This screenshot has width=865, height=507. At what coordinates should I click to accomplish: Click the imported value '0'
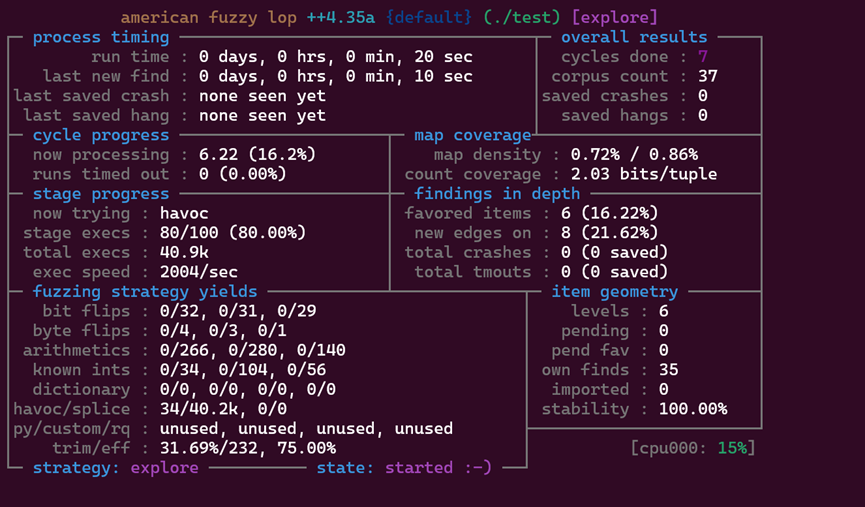[x=664, y=389]
